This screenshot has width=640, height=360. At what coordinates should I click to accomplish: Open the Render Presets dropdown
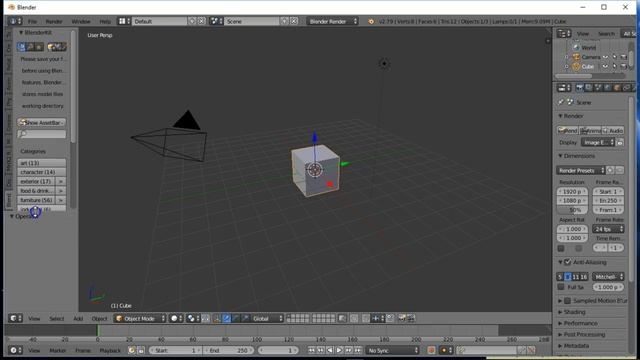tap(580, 170)
